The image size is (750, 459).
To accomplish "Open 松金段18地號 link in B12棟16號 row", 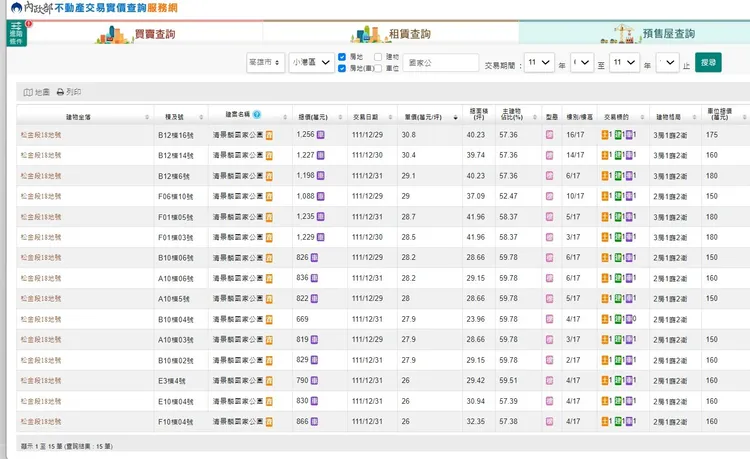I will [x=41, y=135].
